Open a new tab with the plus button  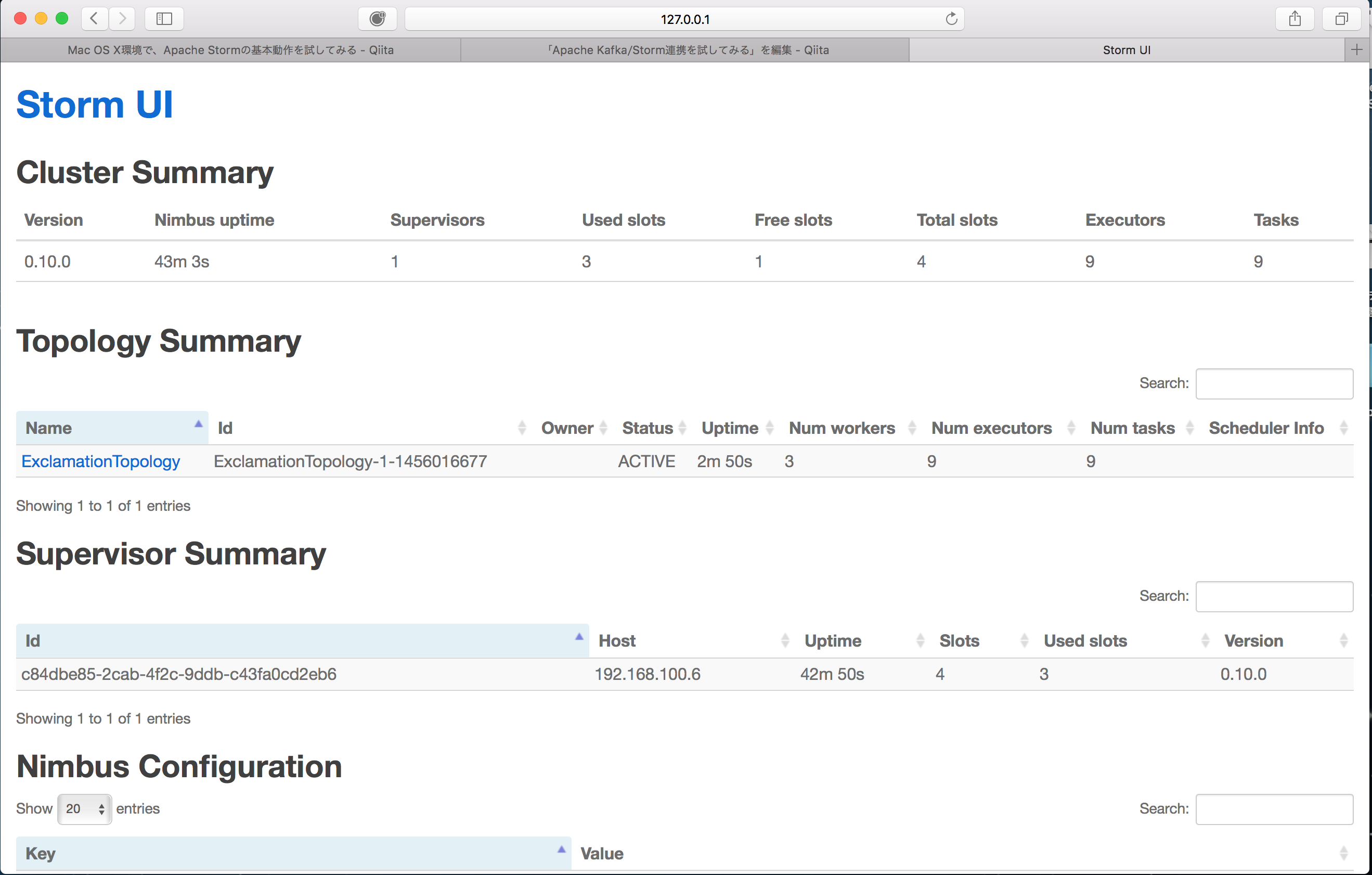[1356, 49]
